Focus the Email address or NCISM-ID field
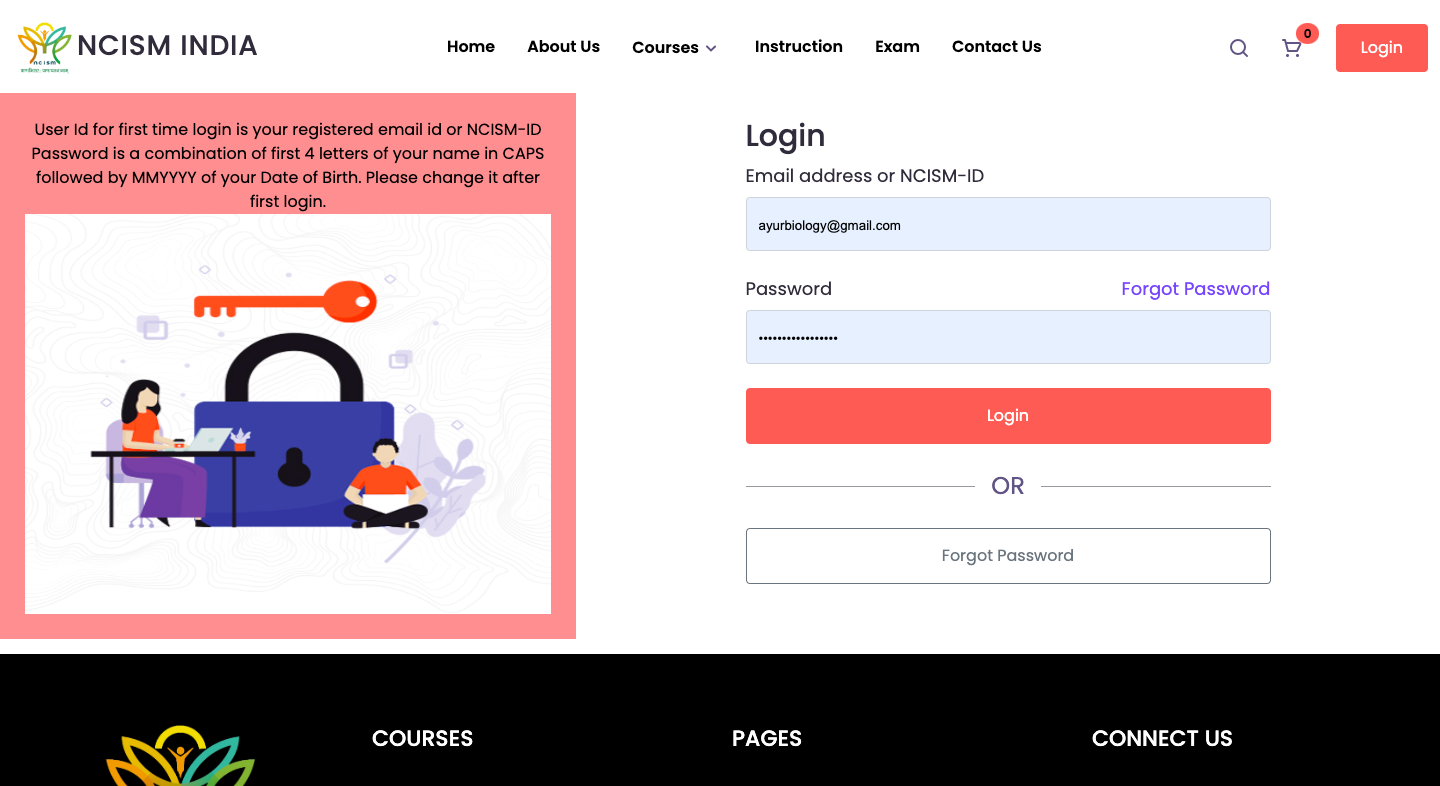This screenshot has height=786, width=1440. (x=1008, y=224)
